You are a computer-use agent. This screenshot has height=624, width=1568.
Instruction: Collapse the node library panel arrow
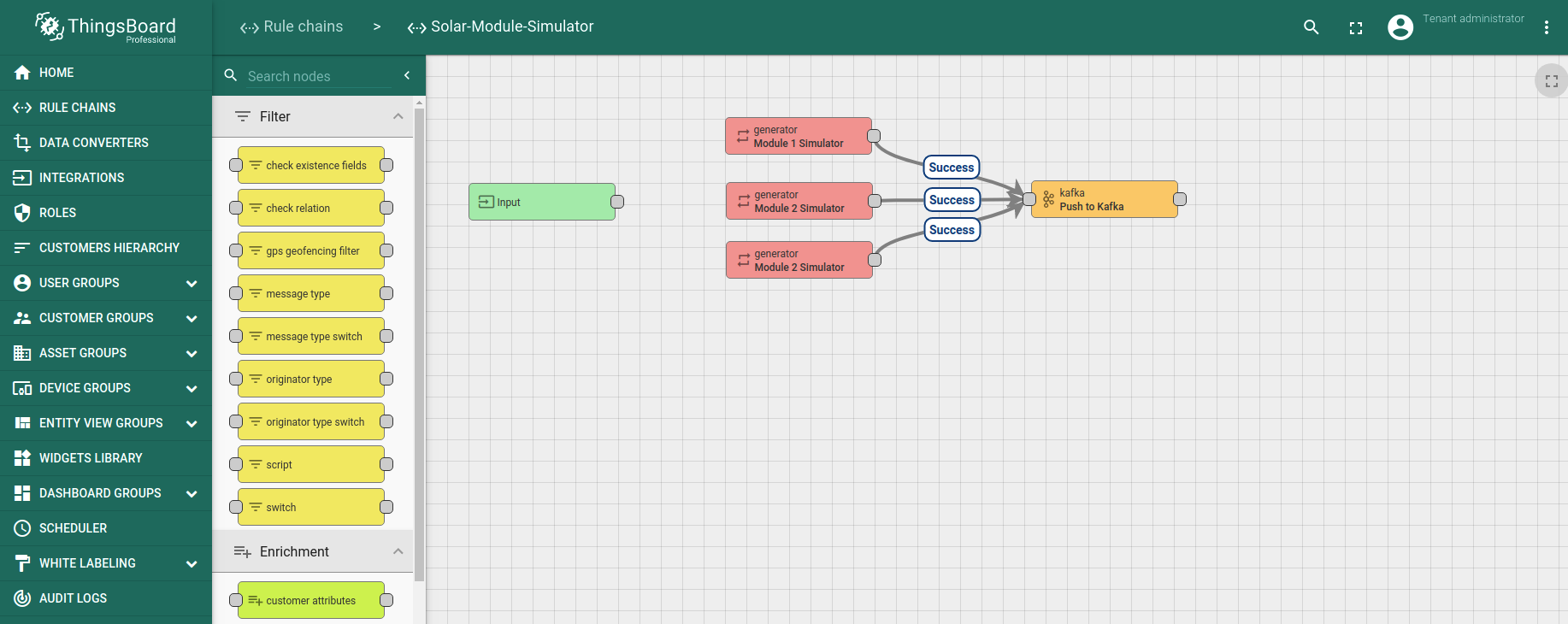coord(407,75)
